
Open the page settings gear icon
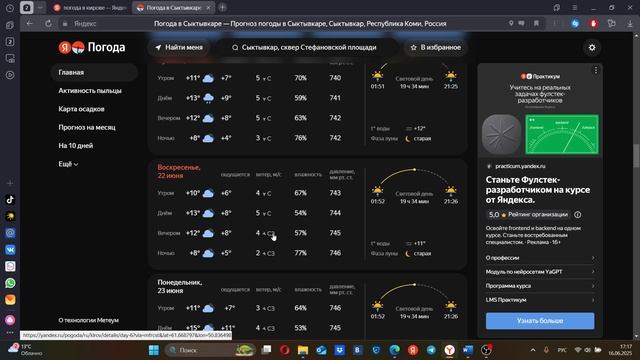pos(592,48)
